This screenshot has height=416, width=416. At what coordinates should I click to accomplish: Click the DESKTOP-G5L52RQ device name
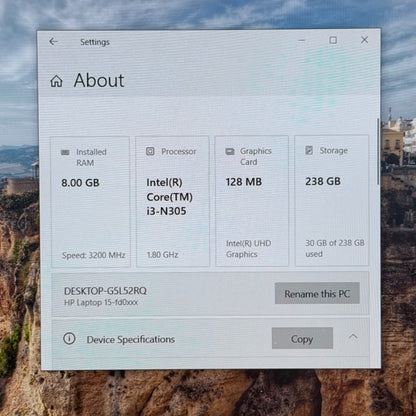[x=105, y=291]
